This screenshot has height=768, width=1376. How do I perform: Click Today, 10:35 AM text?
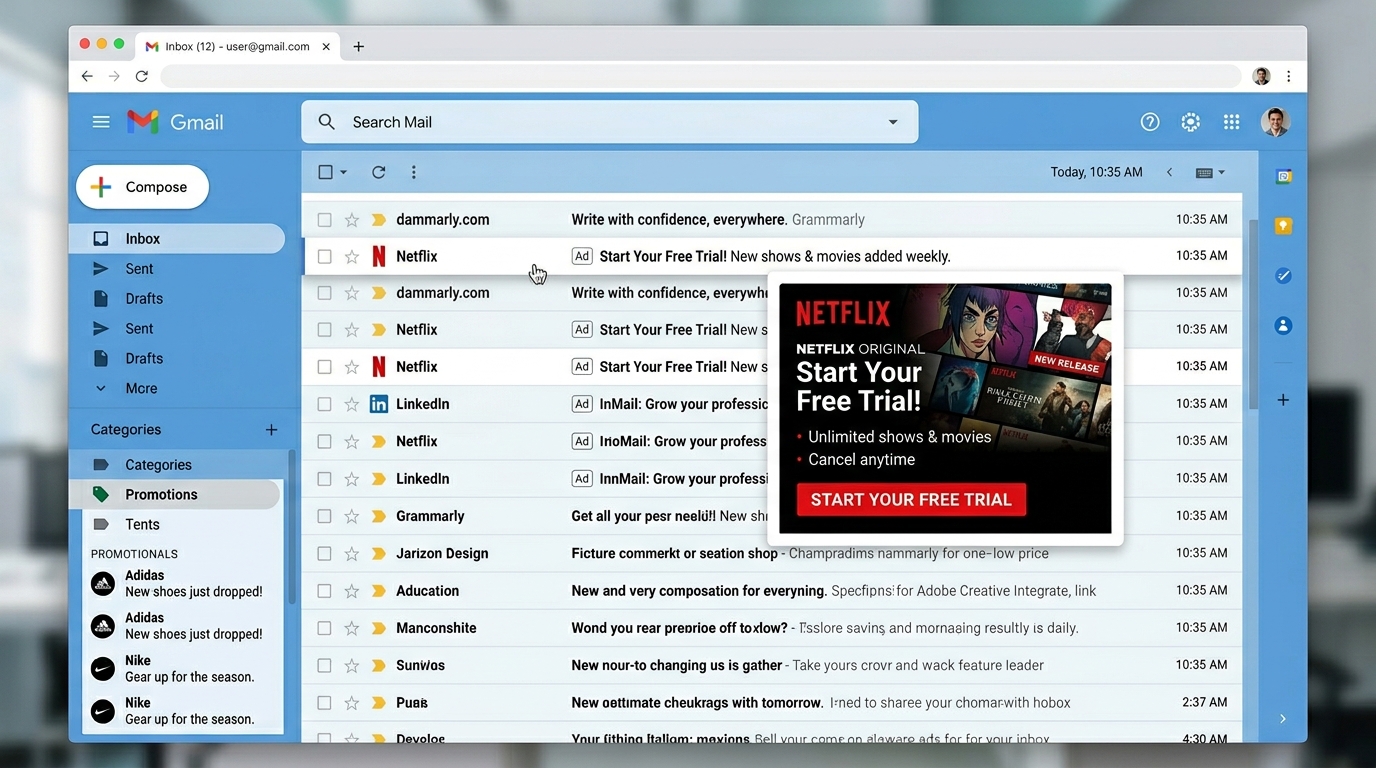[1096, 172]
